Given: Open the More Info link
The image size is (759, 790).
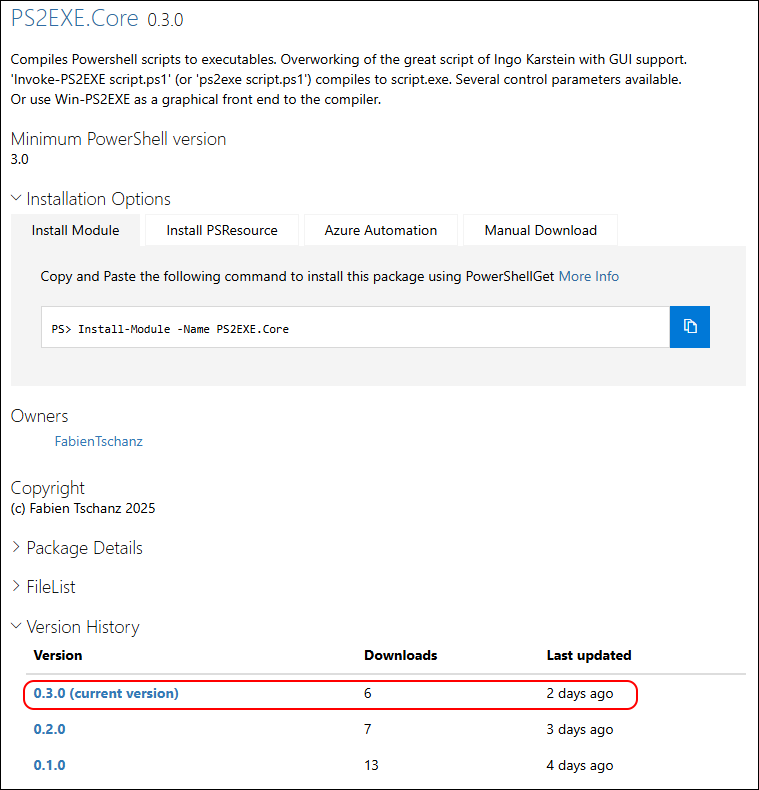Looking at the screenshot, I should [589, 276].
